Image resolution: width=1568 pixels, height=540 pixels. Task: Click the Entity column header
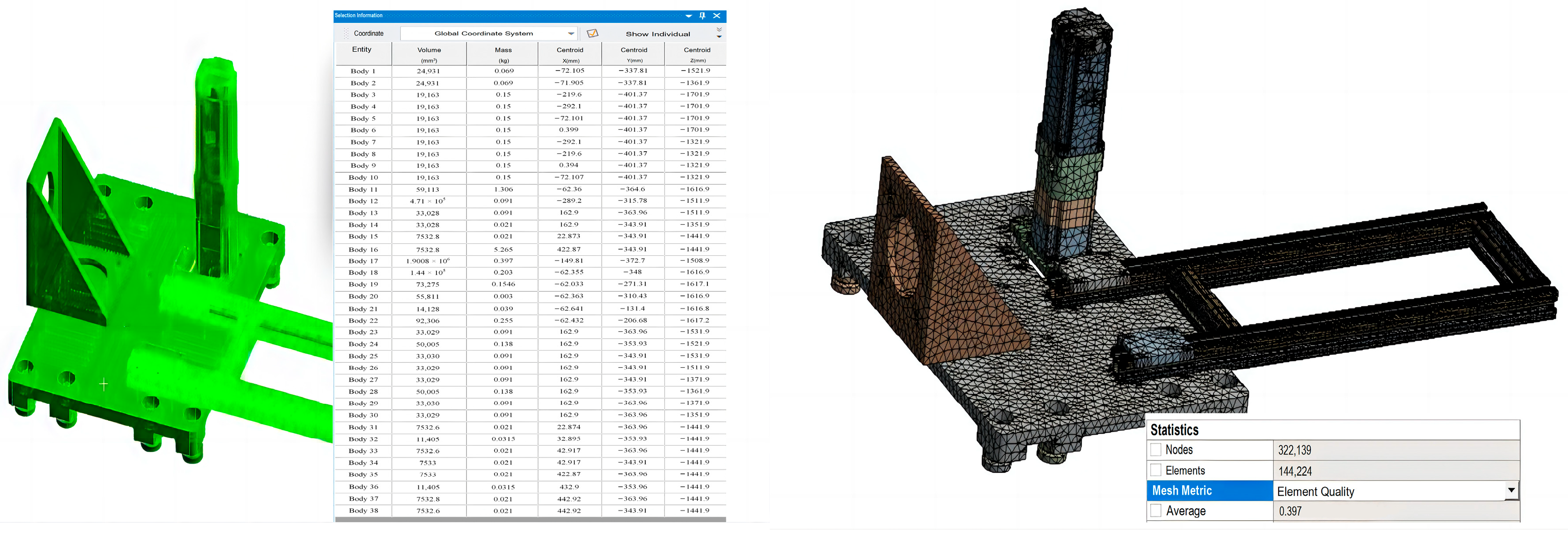[362, 50]
